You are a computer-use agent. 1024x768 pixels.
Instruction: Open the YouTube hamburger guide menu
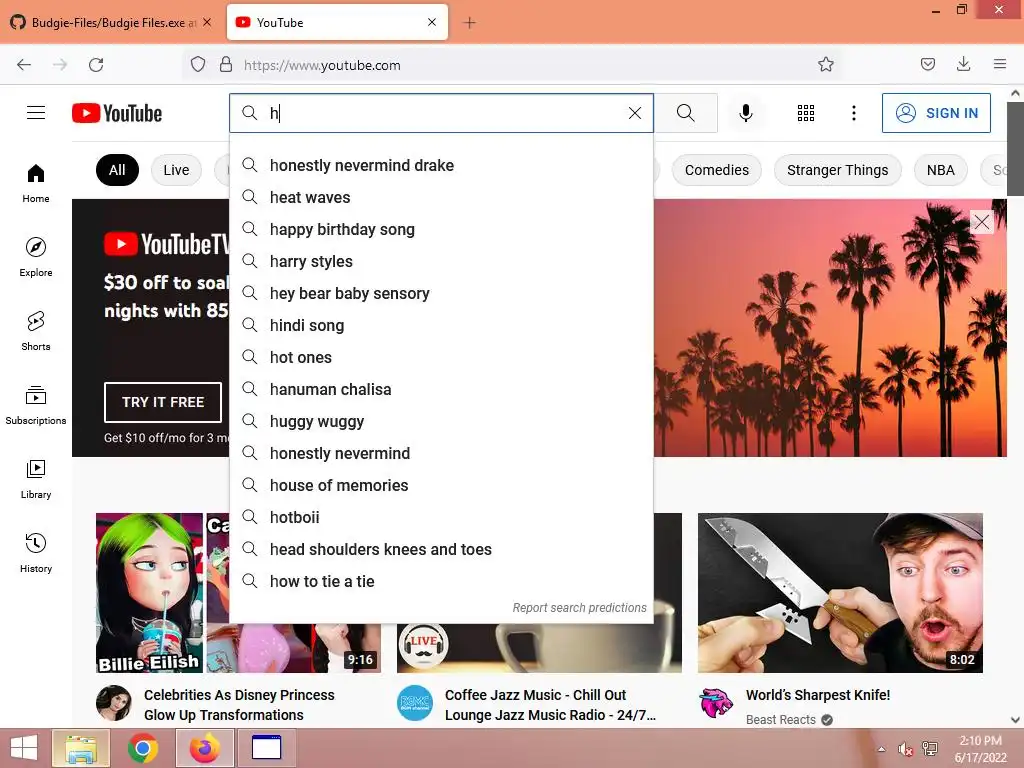pyautogui.click(x=36, y=113)
